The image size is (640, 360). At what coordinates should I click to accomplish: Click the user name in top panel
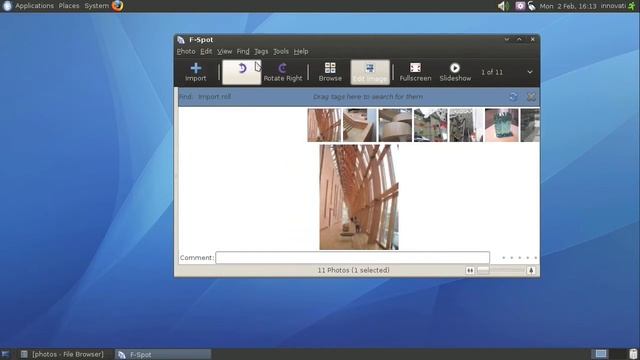[613, 6]
